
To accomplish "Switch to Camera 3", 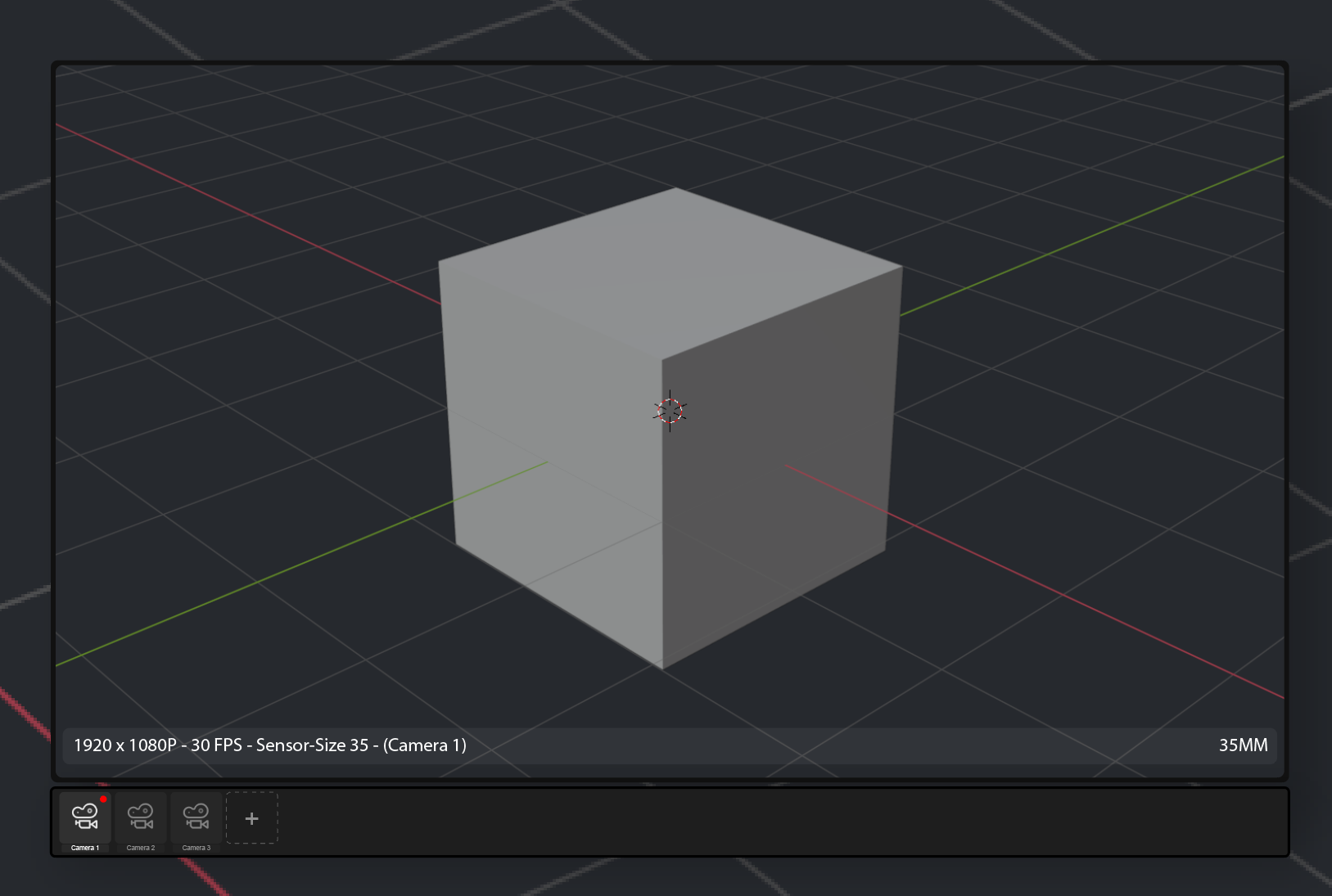I will (x=196, y=817).
